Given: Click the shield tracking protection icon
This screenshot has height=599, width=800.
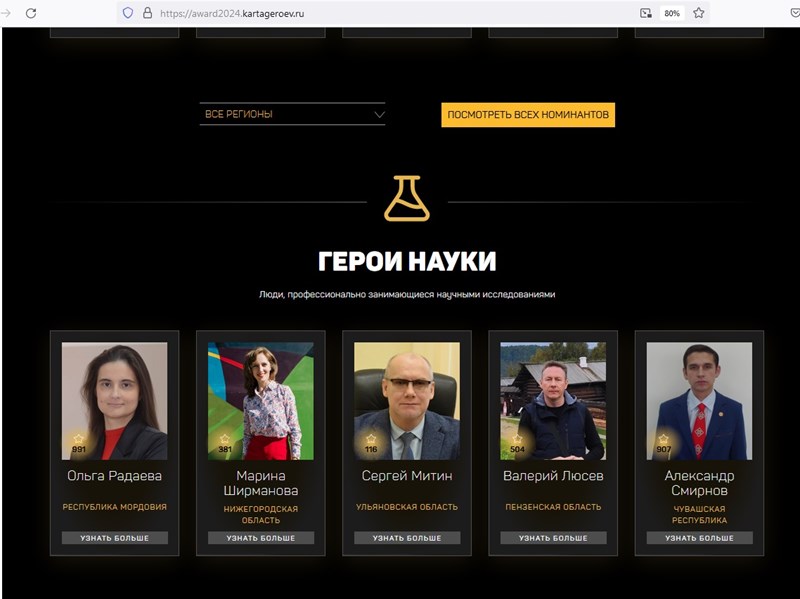Looking at the screenshot, I should 128,13.
